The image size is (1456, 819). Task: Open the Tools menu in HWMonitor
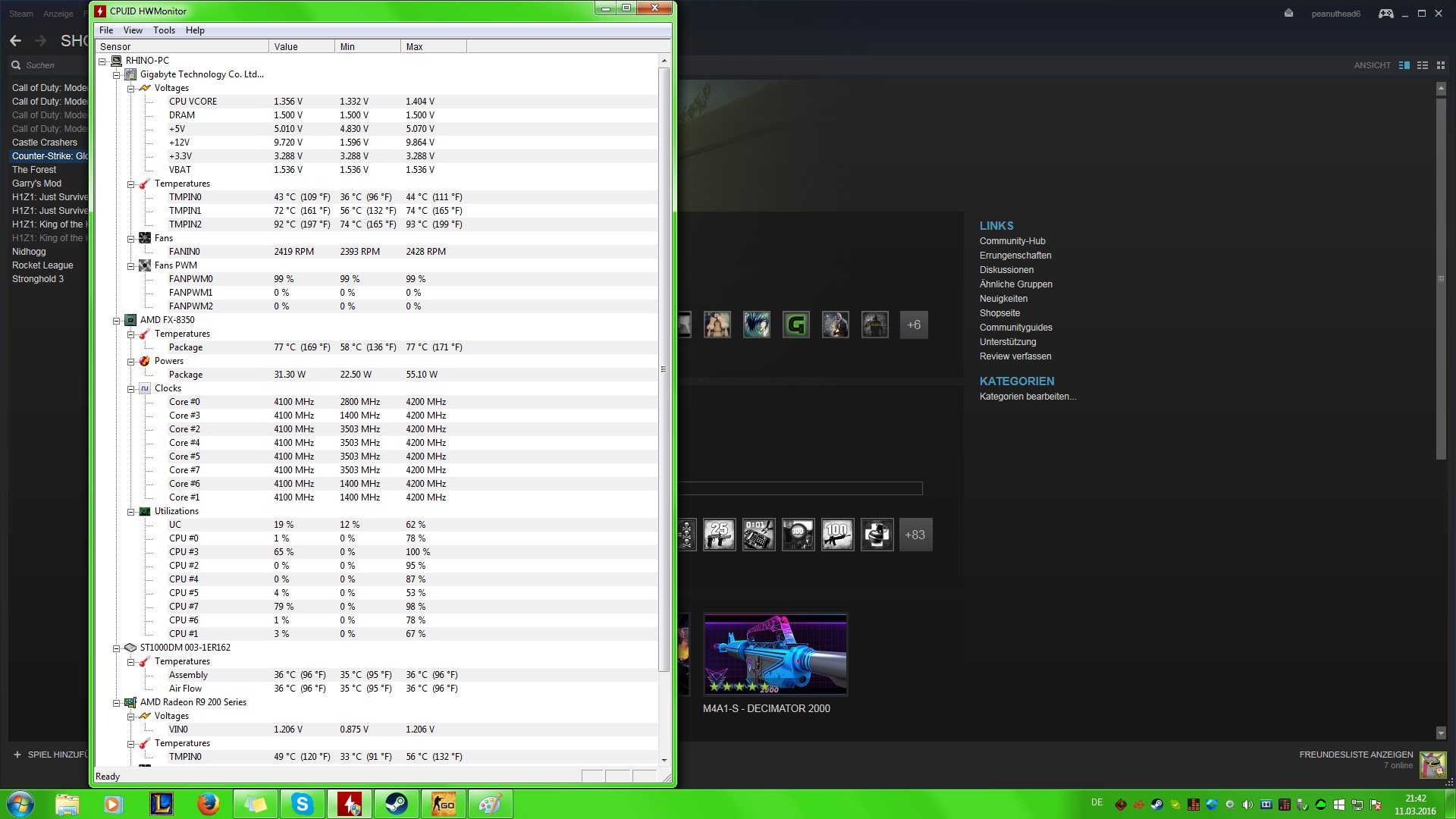(164, 30)
